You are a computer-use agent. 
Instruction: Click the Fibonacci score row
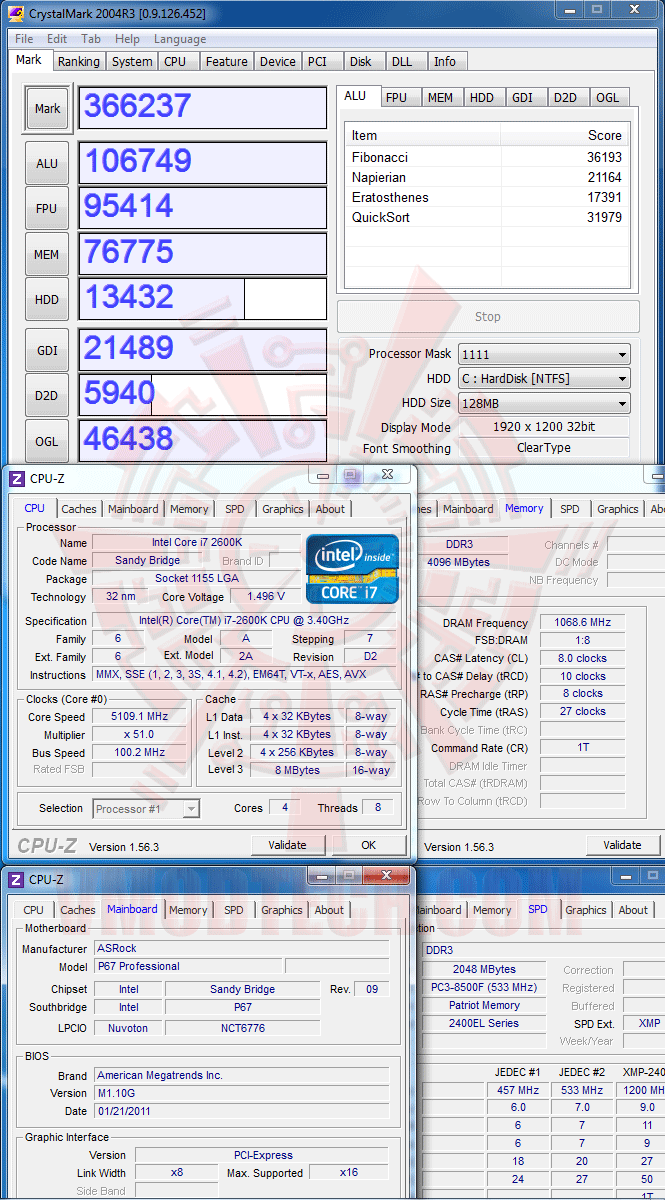(x=487, y=157)
